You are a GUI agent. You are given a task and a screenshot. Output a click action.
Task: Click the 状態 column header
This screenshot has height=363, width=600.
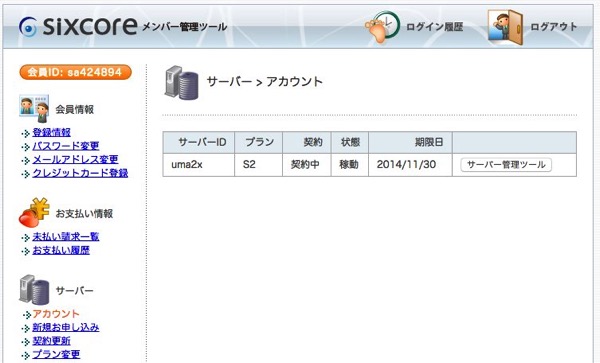point(350,142)
